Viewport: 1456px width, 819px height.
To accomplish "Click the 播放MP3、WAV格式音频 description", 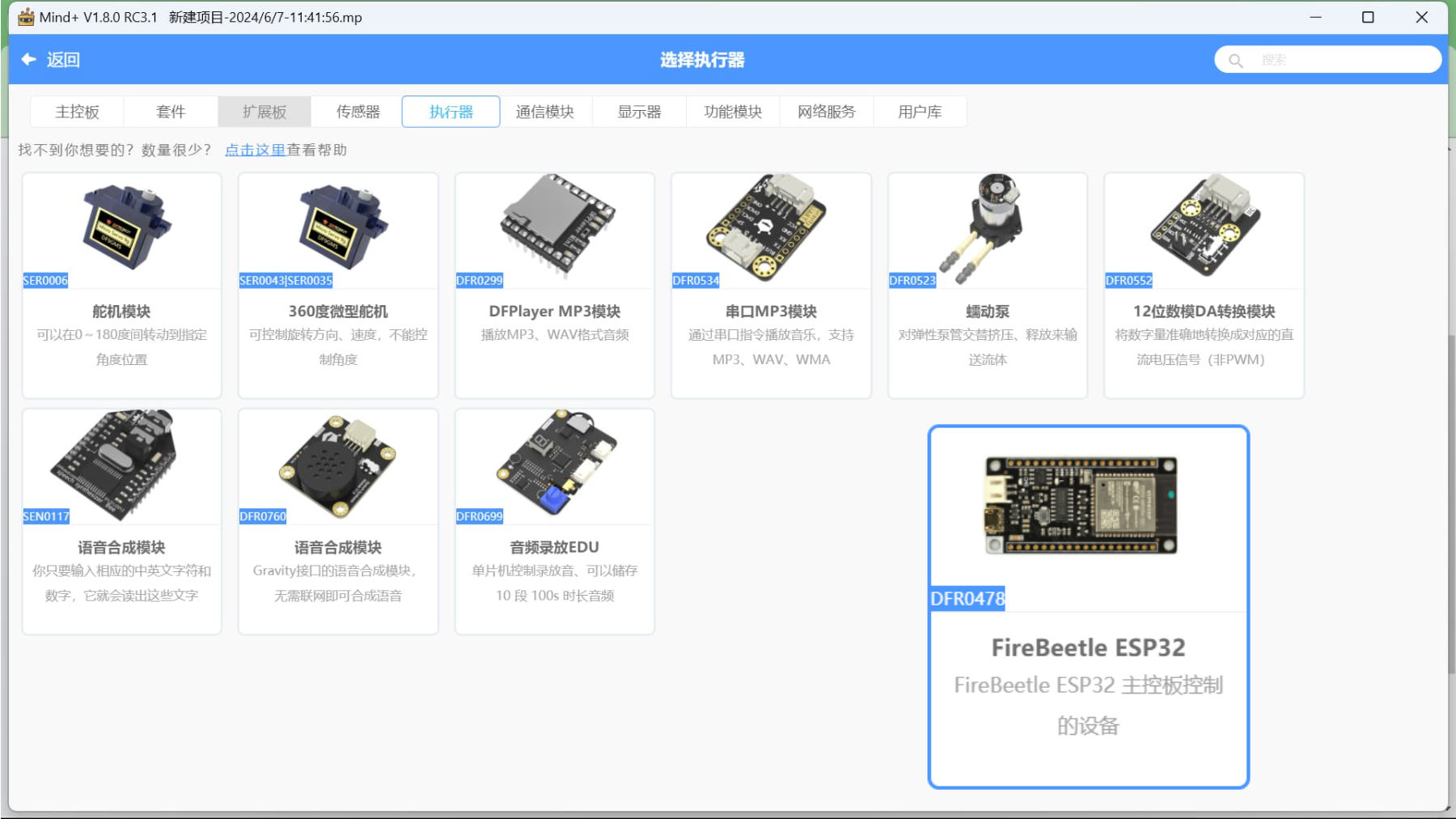I will 555,335.
